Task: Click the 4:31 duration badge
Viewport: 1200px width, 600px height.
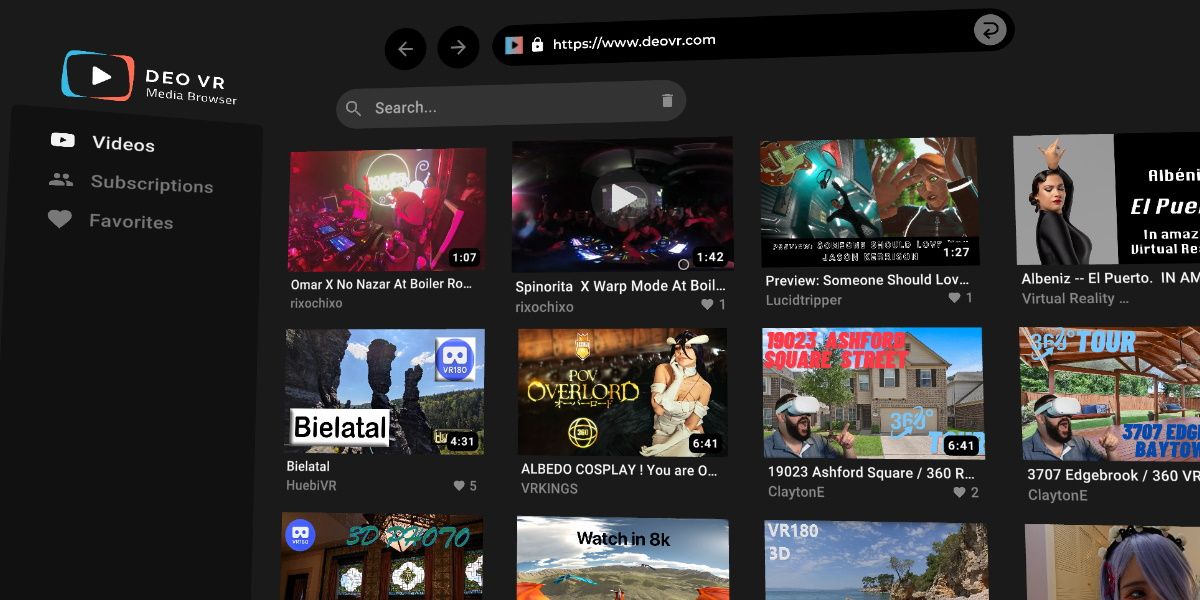Action: coord(462,441)
